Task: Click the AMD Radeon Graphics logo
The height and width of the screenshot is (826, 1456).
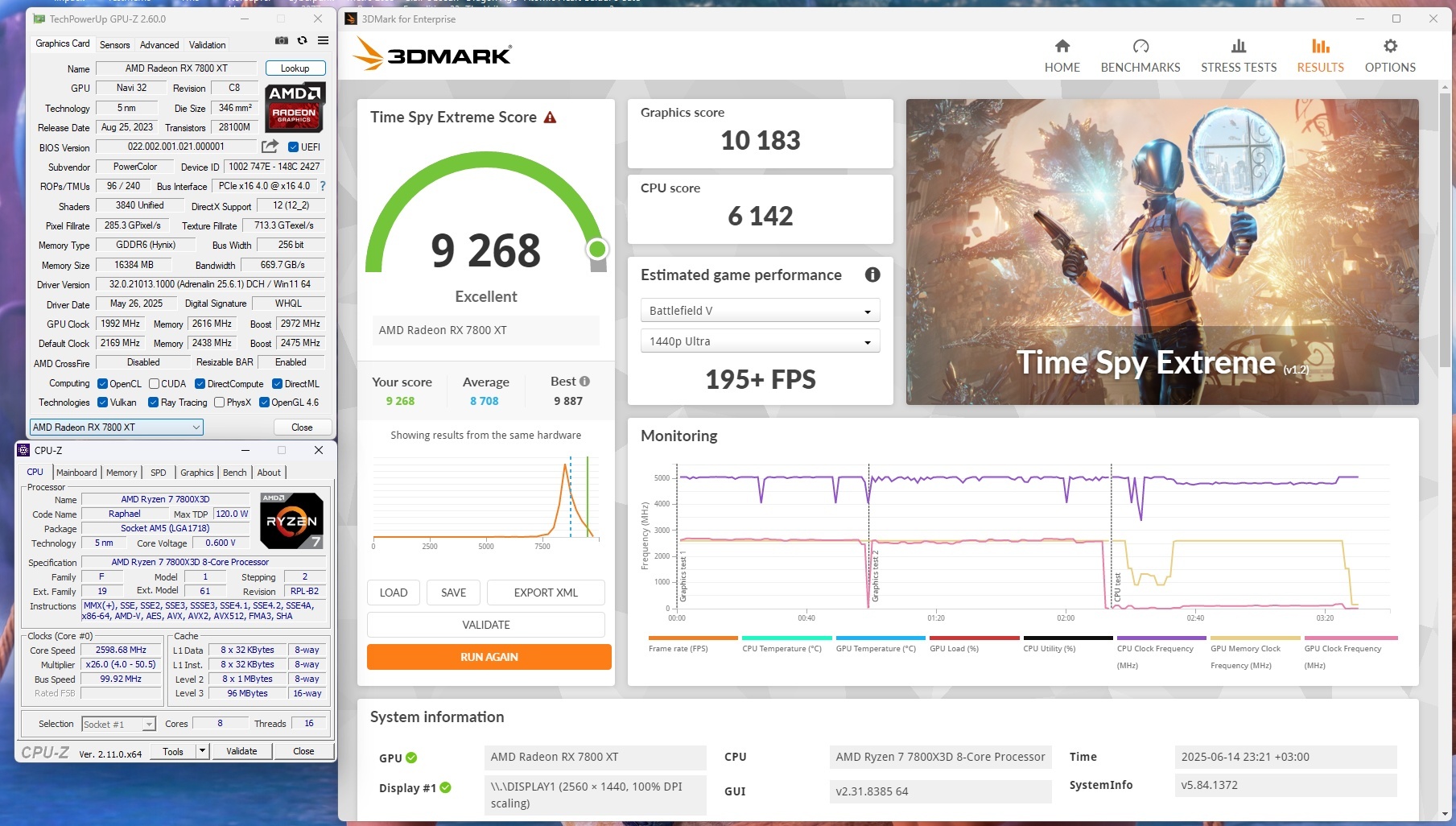Action: [295, 107]
